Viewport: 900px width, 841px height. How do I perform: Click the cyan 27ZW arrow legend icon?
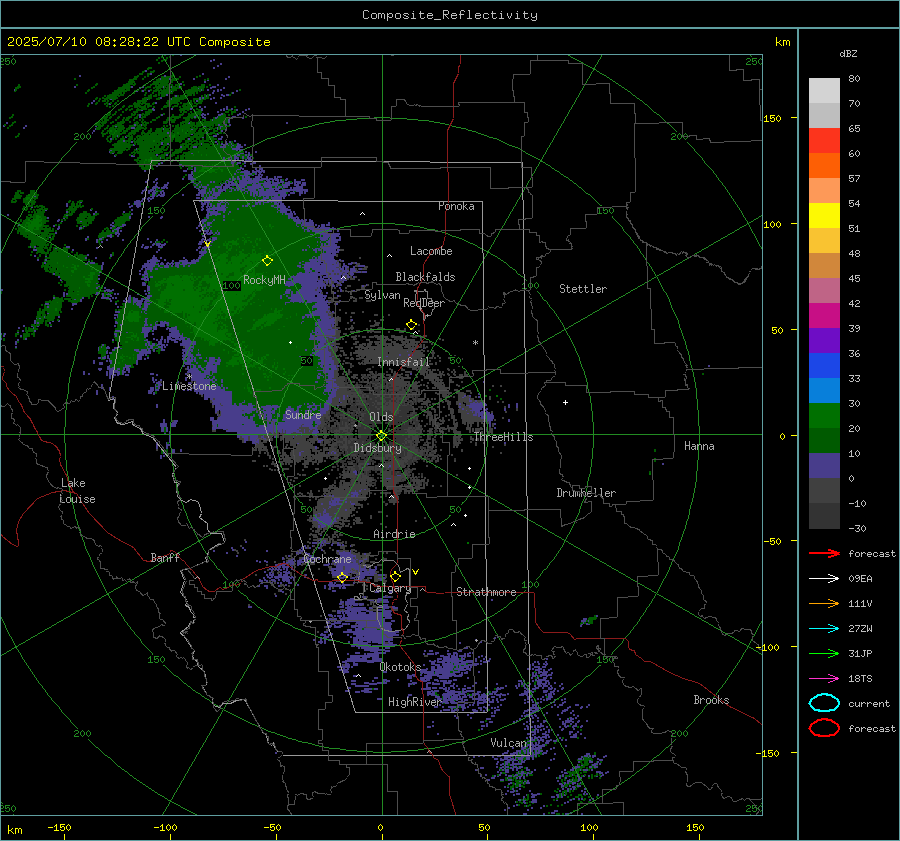point(824,629)
